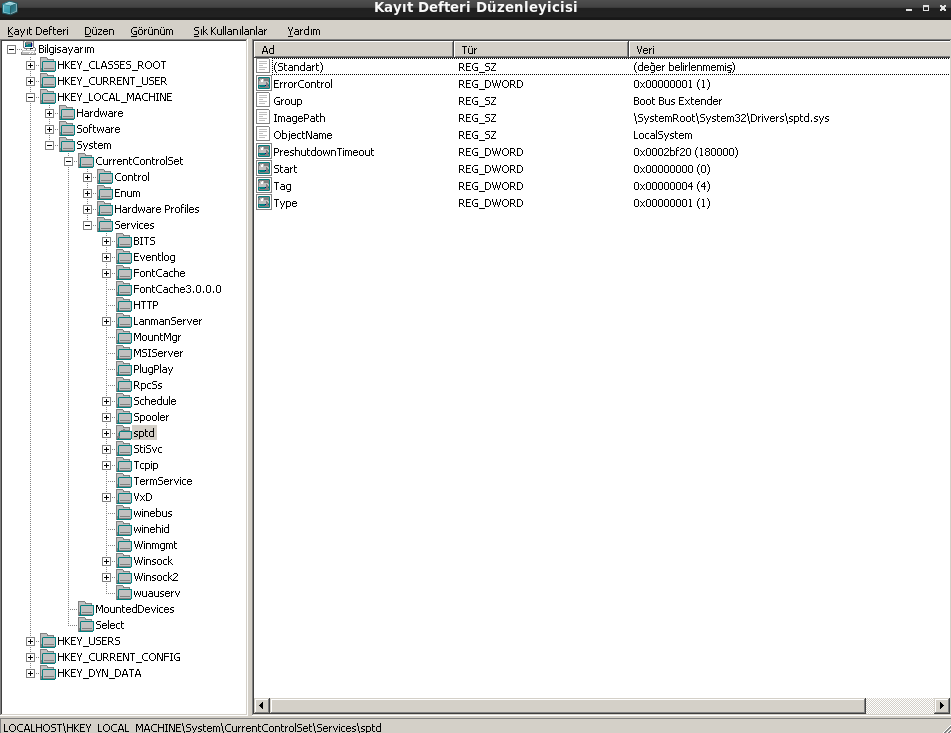Click the Type DWORD value icon
The image size is (951, 733).
point(263,202)
